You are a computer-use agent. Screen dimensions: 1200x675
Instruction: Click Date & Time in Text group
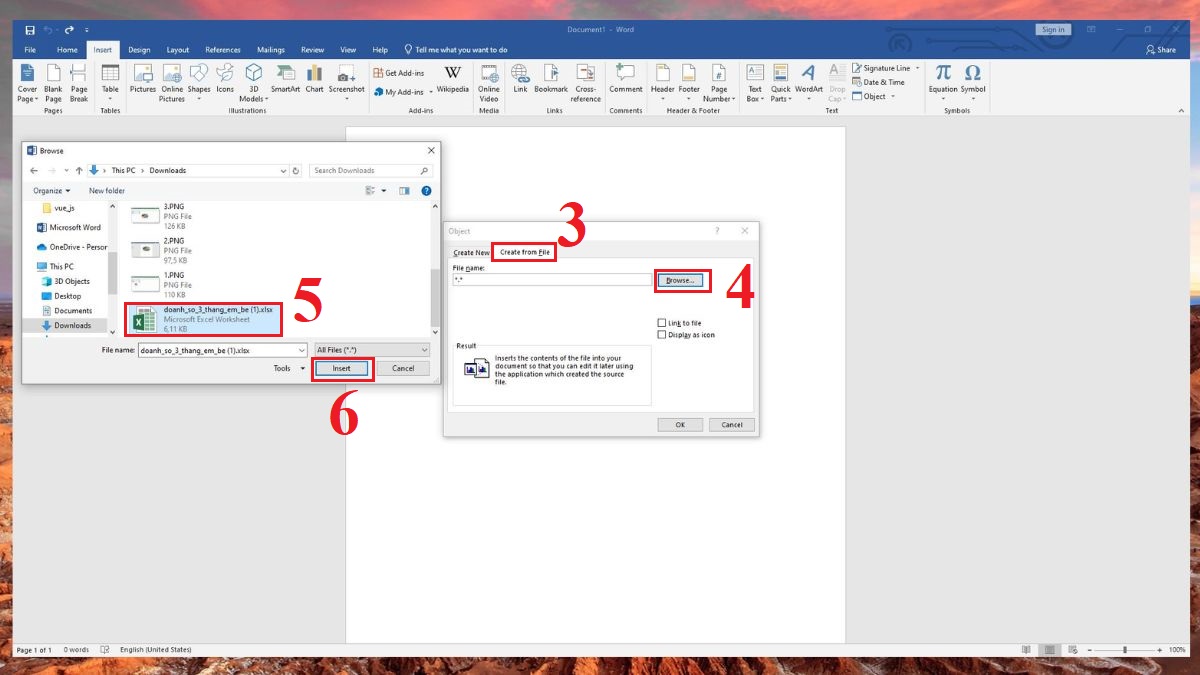(x=878, y=82)
